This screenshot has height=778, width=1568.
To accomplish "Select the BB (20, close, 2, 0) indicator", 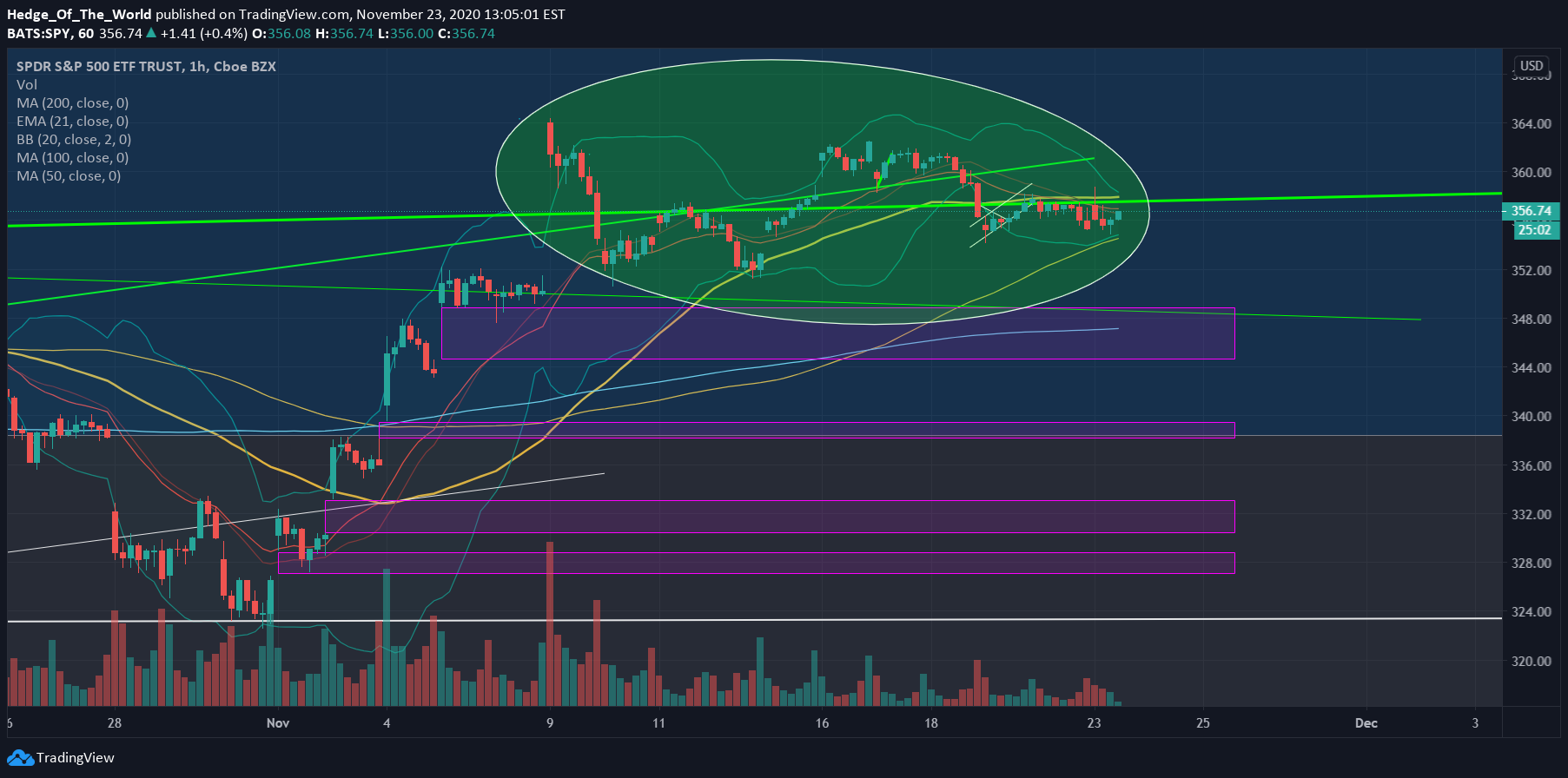I will pos(74,140).
